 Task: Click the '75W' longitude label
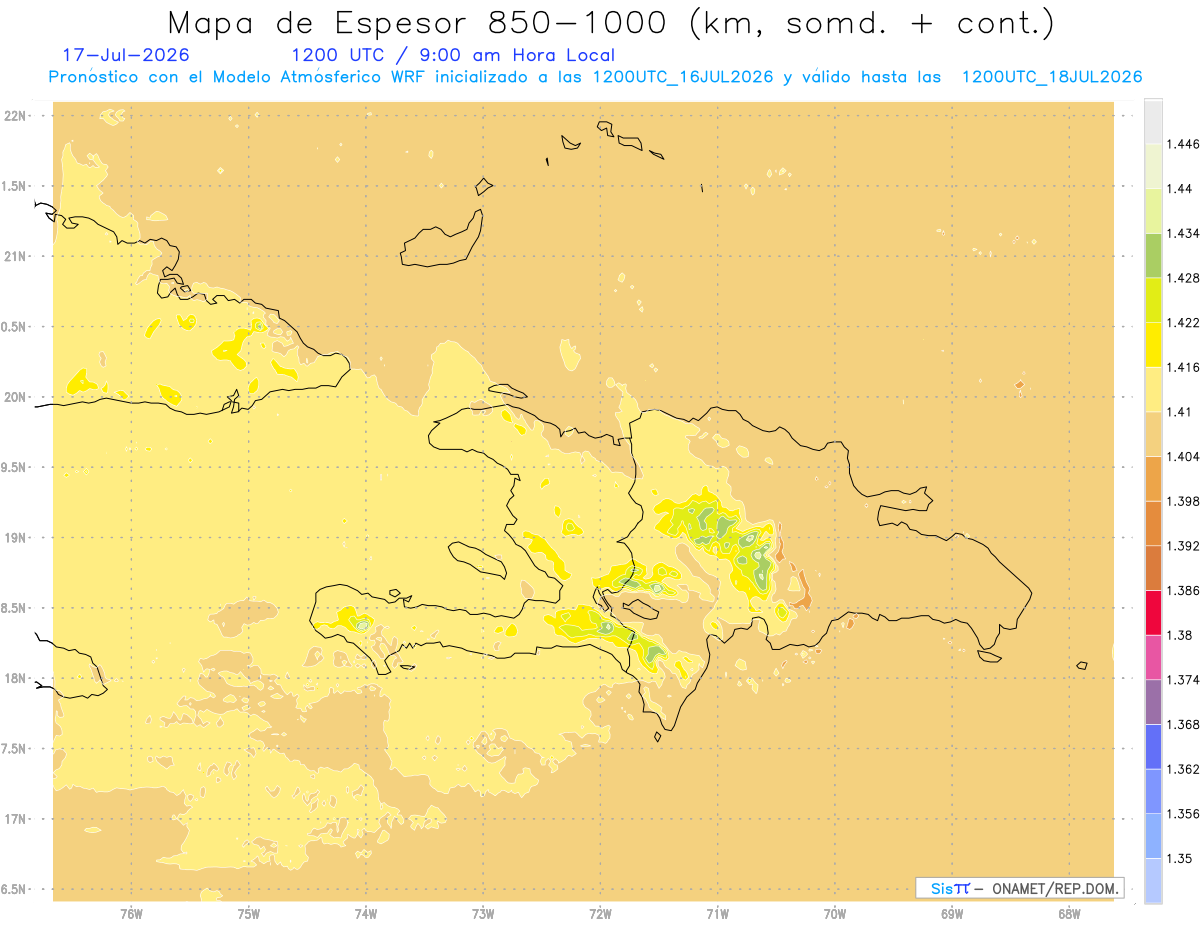249,914
